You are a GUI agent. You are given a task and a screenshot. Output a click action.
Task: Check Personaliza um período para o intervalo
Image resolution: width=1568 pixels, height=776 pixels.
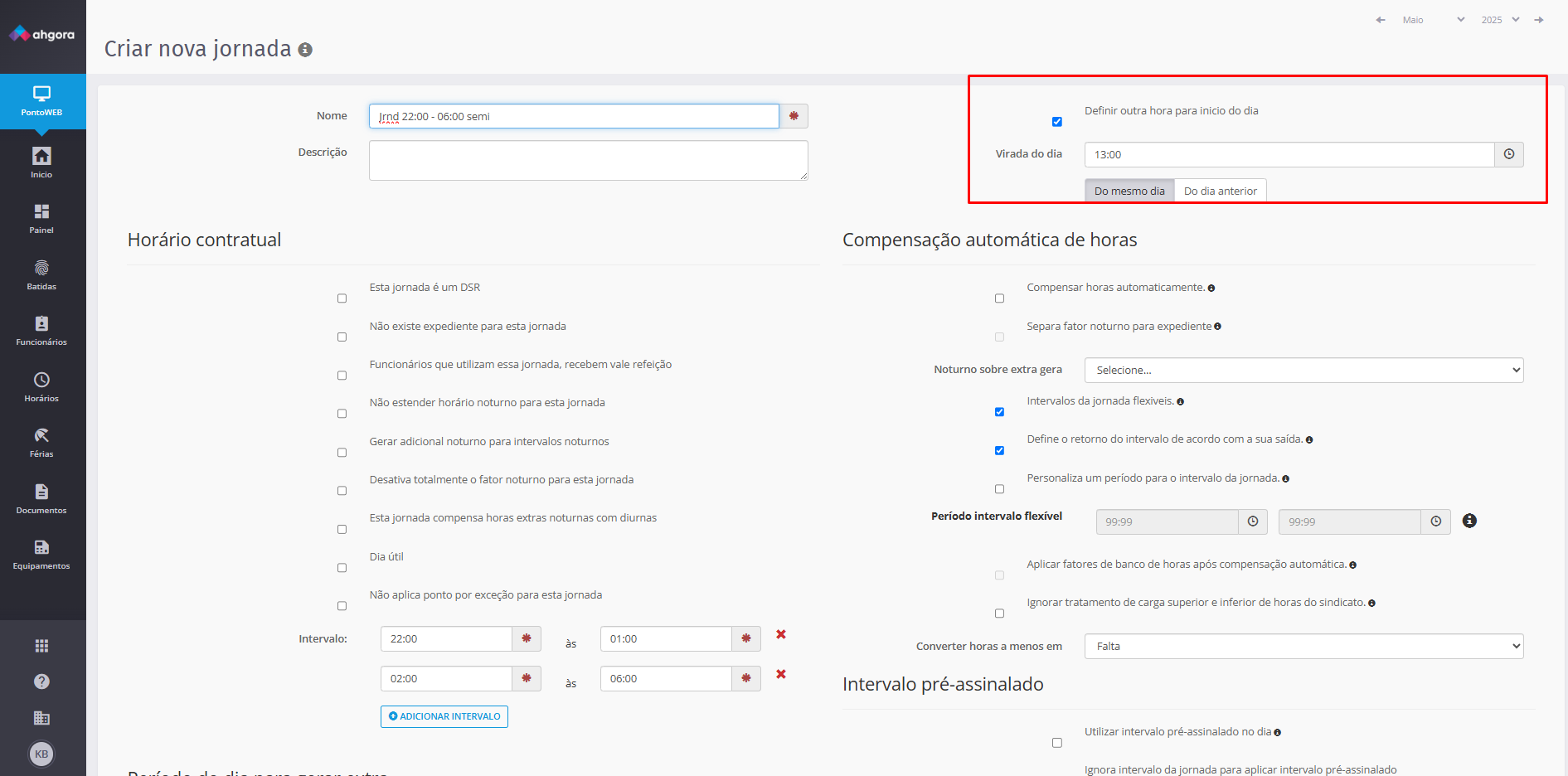[x=999, y=489]
